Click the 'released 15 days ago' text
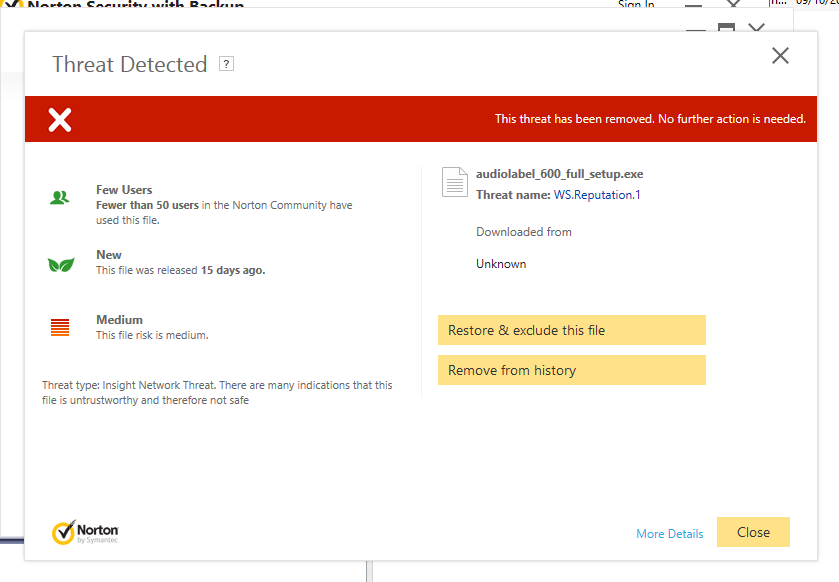839x582 pixels. click(181, 270)
